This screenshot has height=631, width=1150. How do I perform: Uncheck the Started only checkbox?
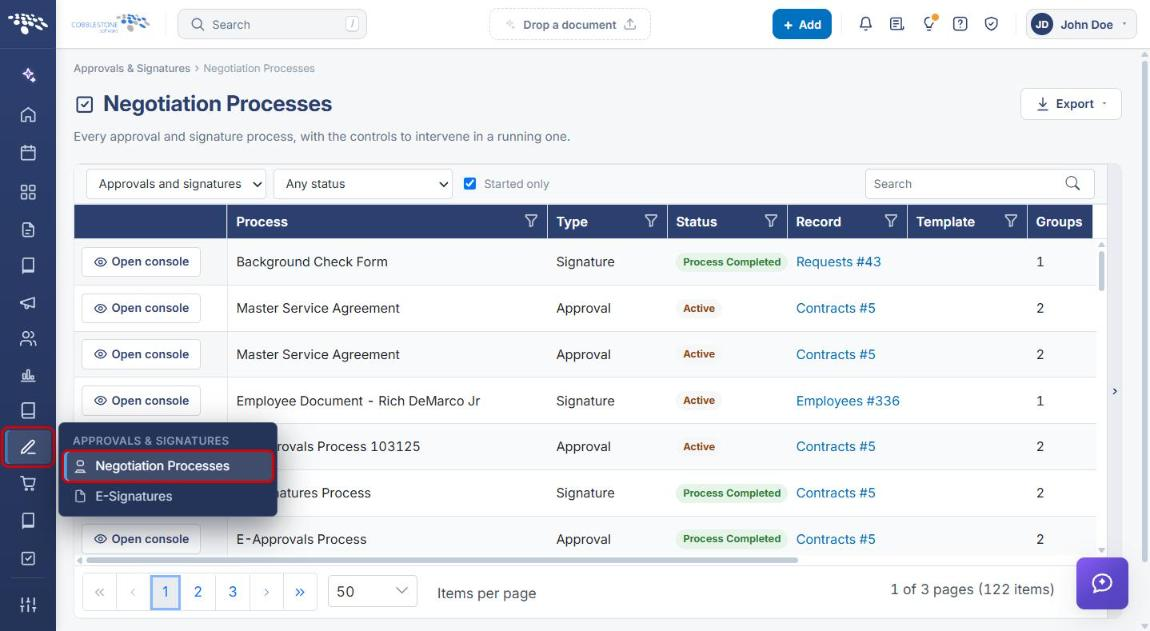[x=470, y=183]
